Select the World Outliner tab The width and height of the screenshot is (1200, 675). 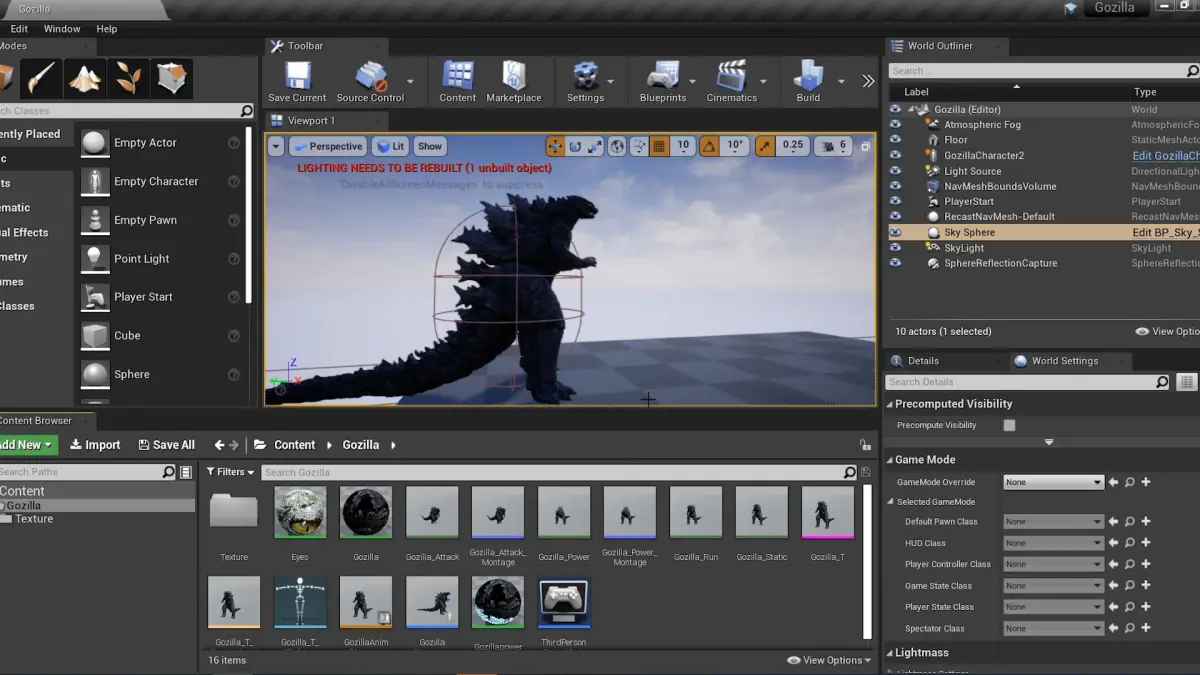point(940,46)
